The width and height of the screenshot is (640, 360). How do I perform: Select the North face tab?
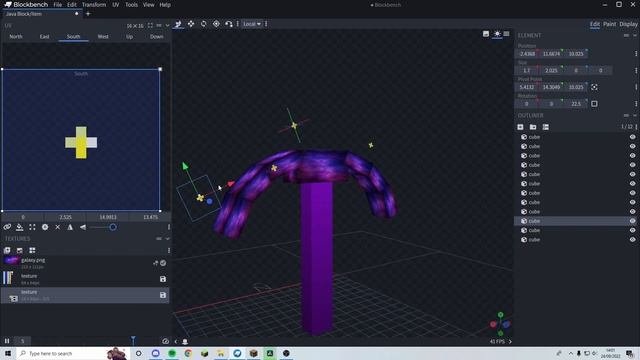point(16,37)
